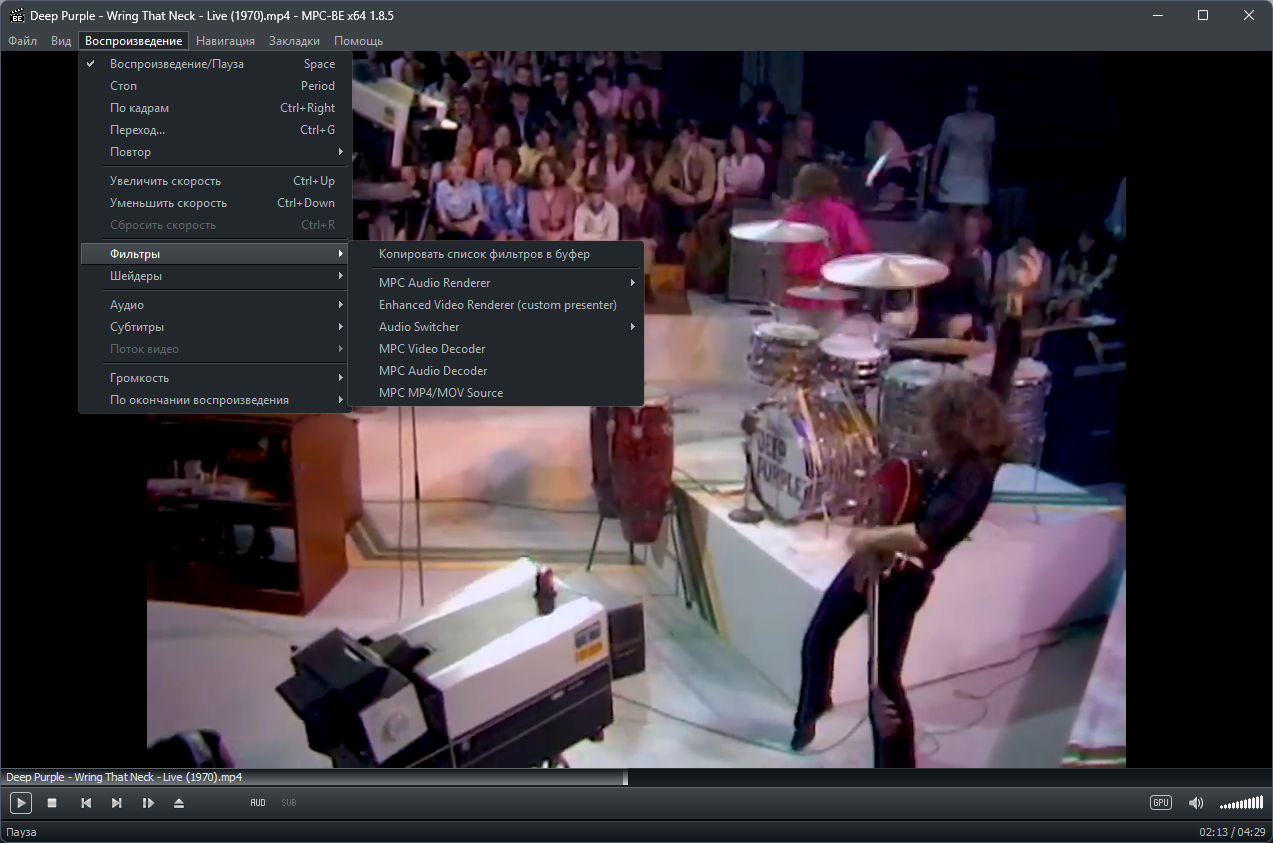
Task: Mute sound with the speaker icon
Action: pos(1196,803)
